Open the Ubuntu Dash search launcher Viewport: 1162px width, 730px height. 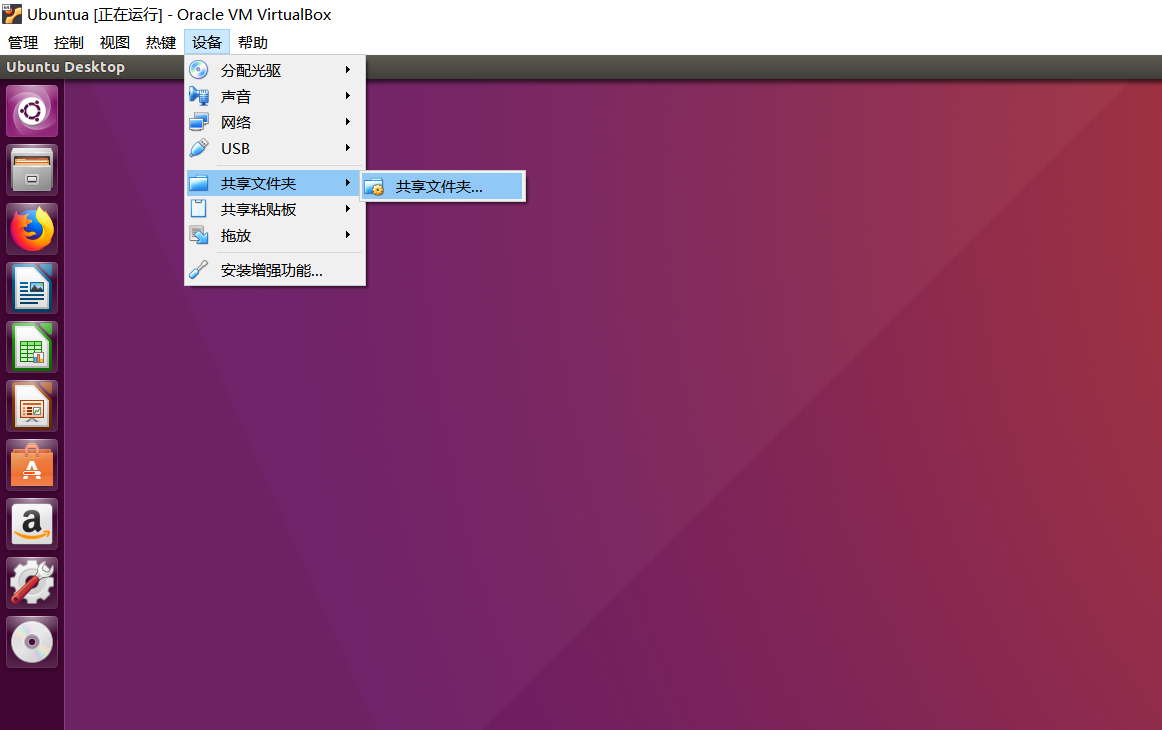pyautogui.click(x=32, y=111)
